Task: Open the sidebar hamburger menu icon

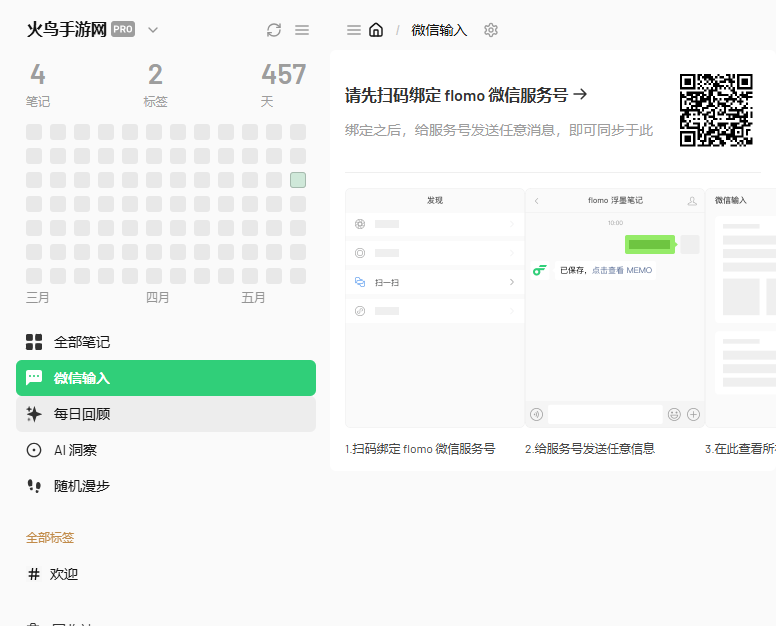Action: click(x=302, y=30)
